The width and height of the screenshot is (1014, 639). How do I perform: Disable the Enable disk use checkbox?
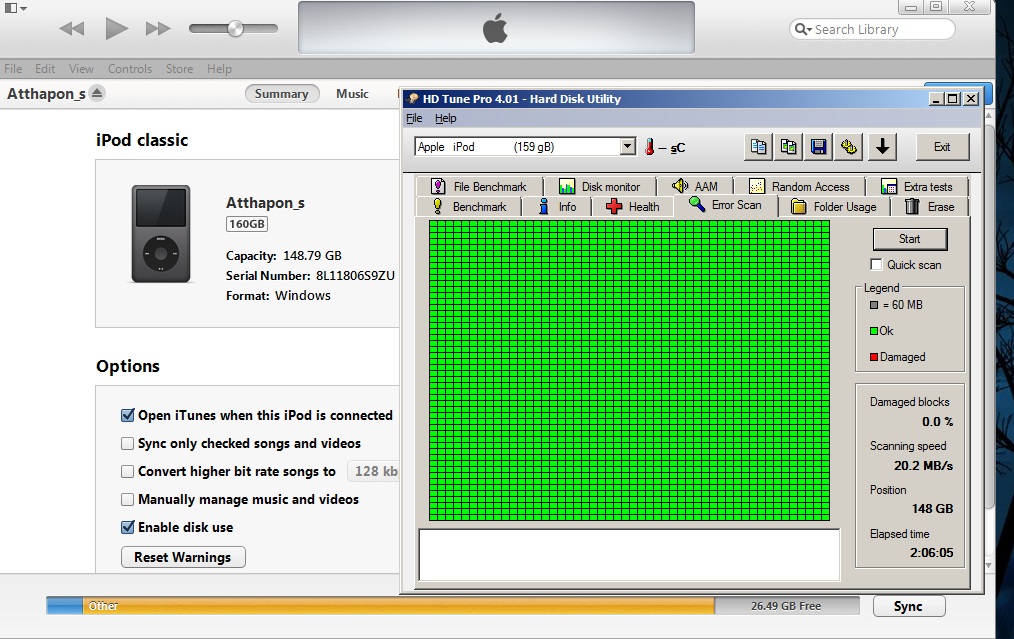[128, 527]
